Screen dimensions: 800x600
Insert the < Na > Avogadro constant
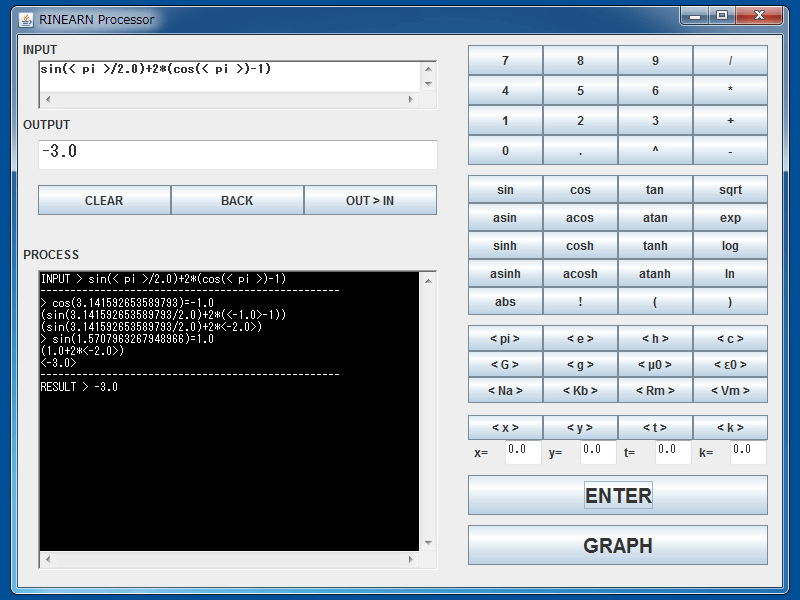(505, 391)
